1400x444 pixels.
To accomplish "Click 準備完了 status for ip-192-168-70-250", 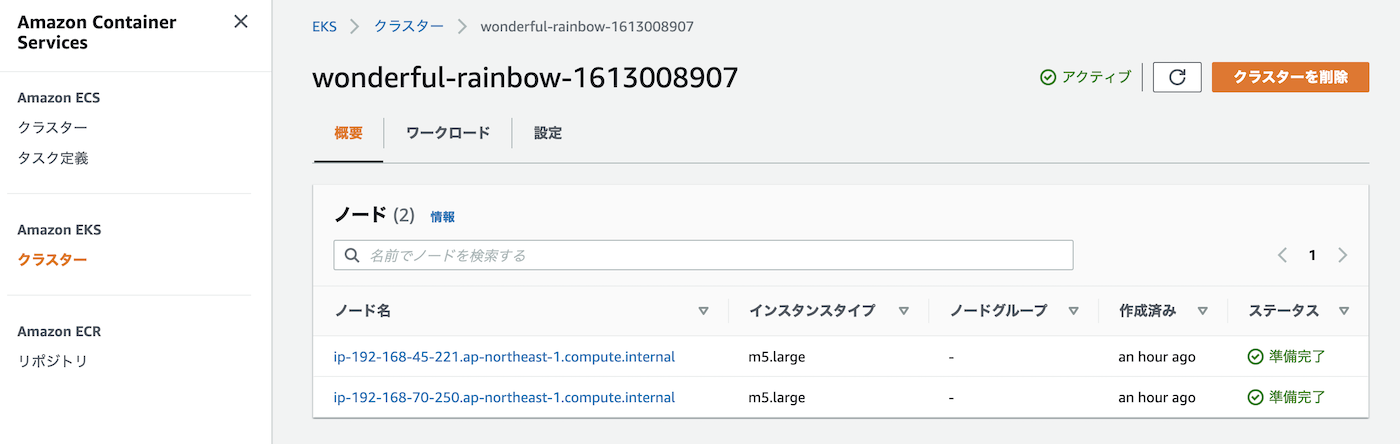I will coord(1287,397).
